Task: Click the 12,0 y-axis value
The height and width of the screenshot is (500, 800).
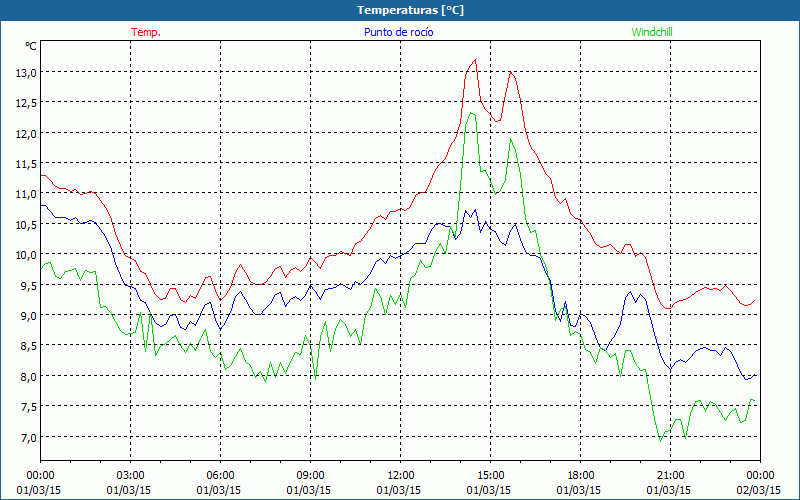Action: 26,133
